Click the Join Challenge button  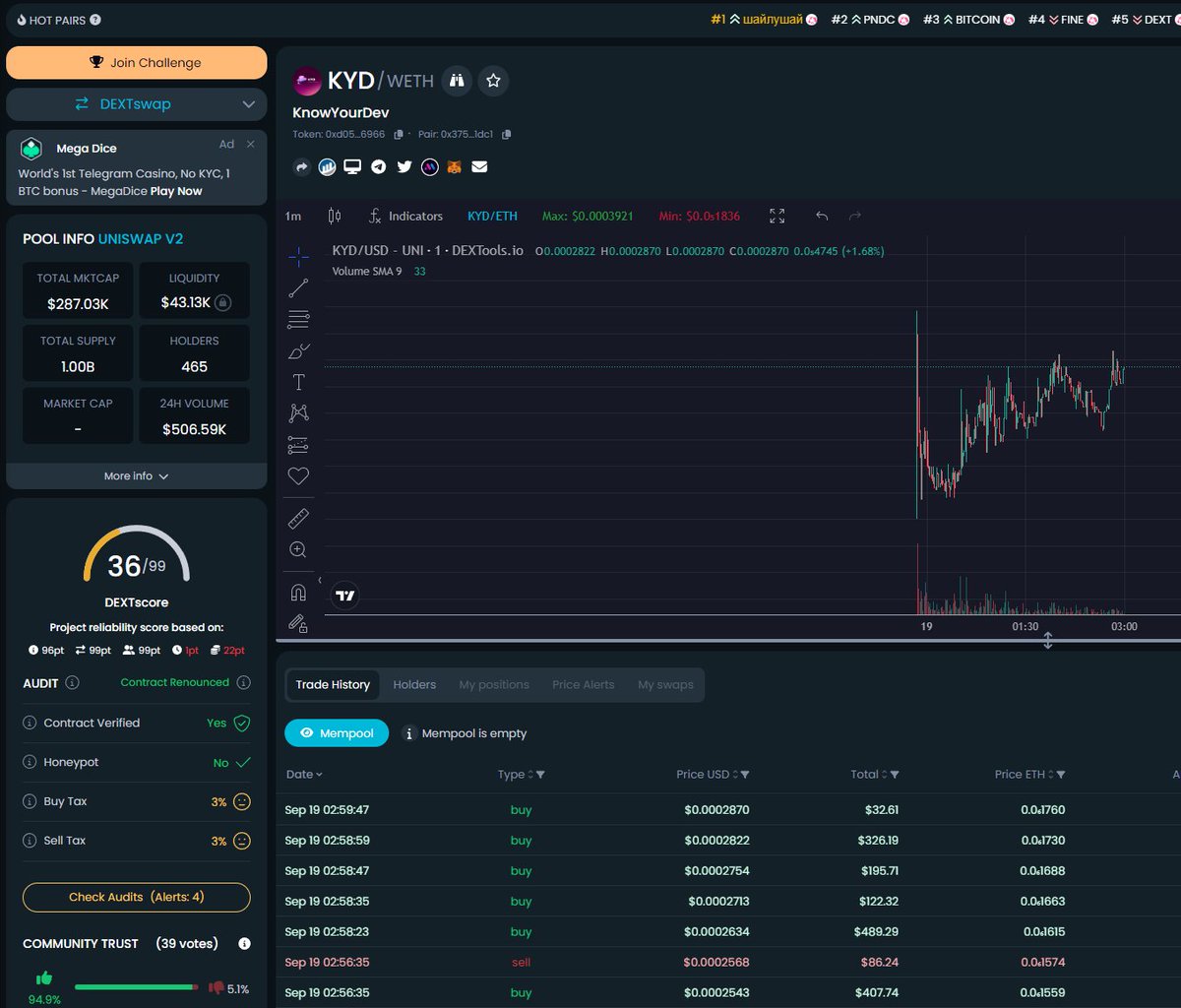(136, 62)
